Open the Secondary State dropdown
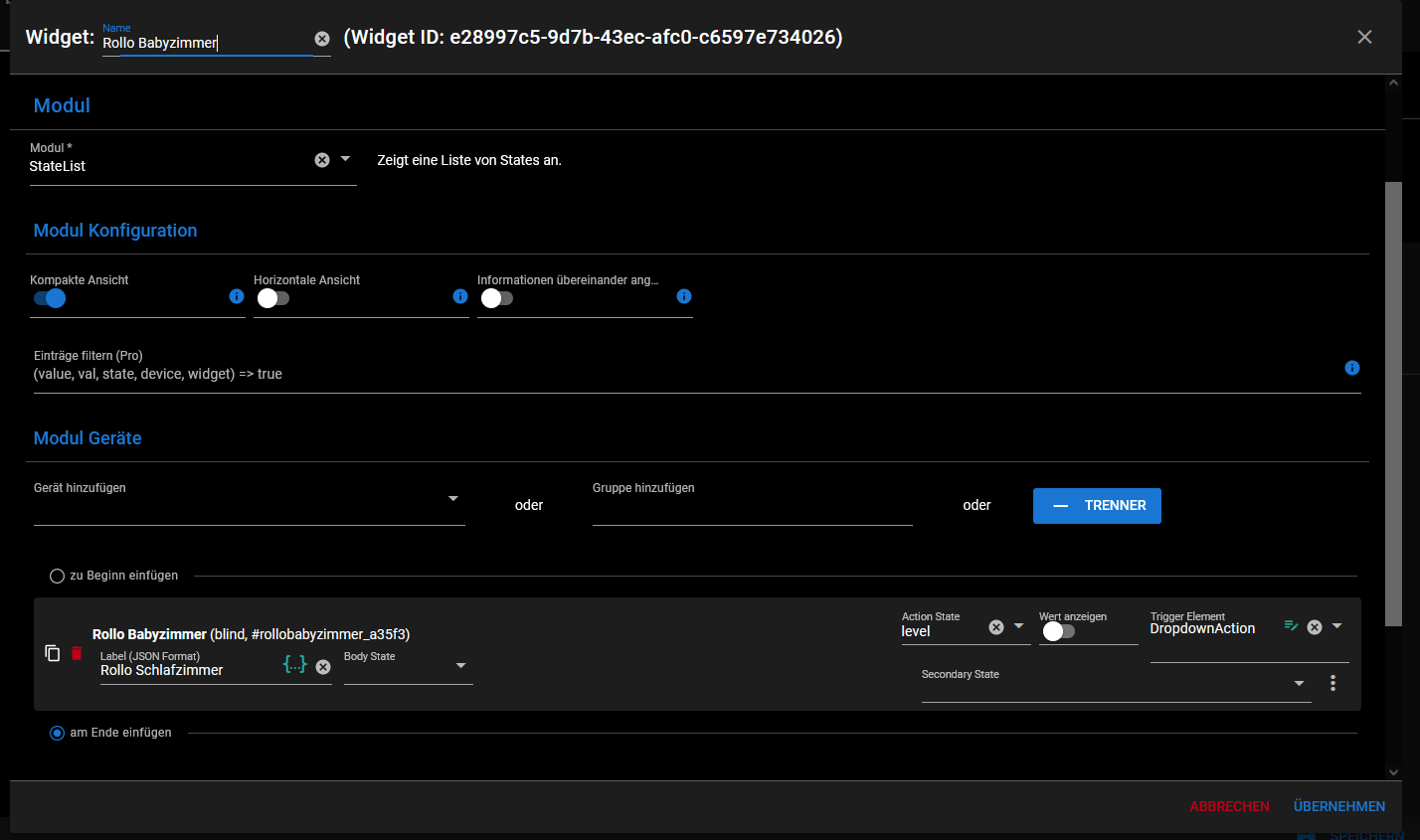1420x840 pixels. (1299, 683)
